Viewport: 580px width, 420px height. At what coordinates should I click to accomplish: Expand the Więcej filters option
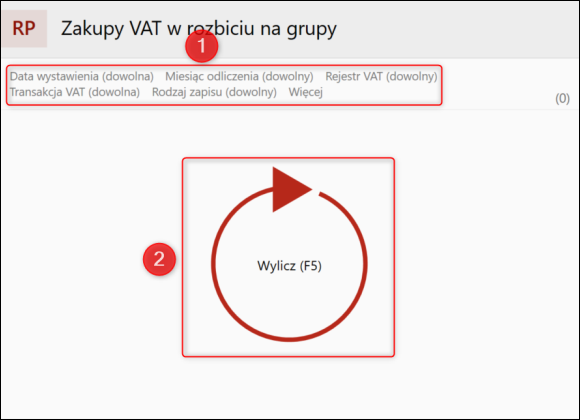(x=306, y=92)
